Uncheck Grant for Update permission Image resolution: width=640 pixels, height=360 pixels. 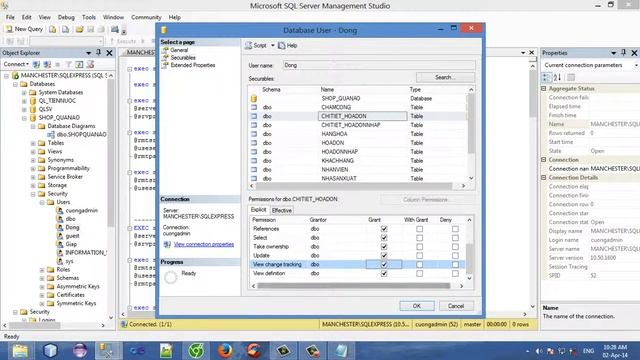click(384, 256)
